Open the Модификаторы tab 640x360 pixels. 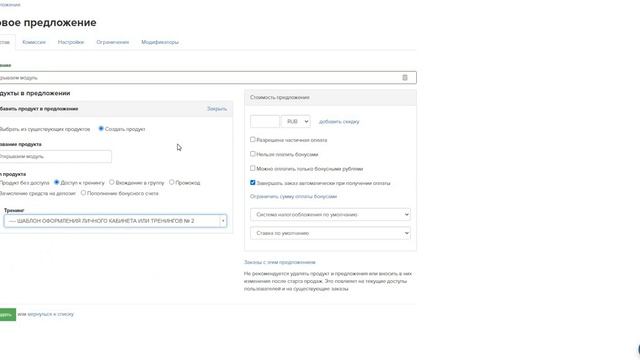pyautogui.click(x=160, y=42)
